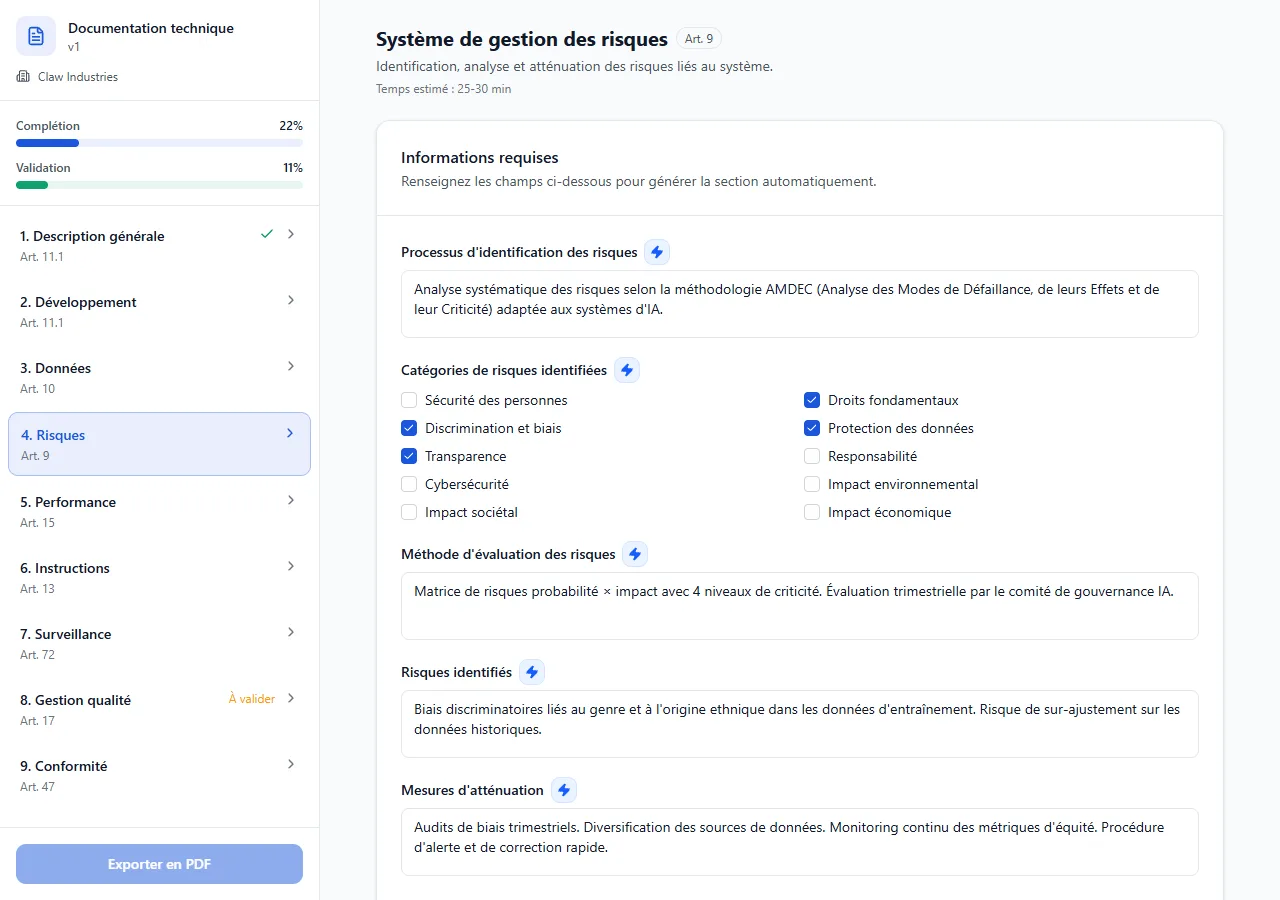Click the building icon next to Claw Industries
Image resolution: width=1280 pixels, height=900 pixels.
24,77
